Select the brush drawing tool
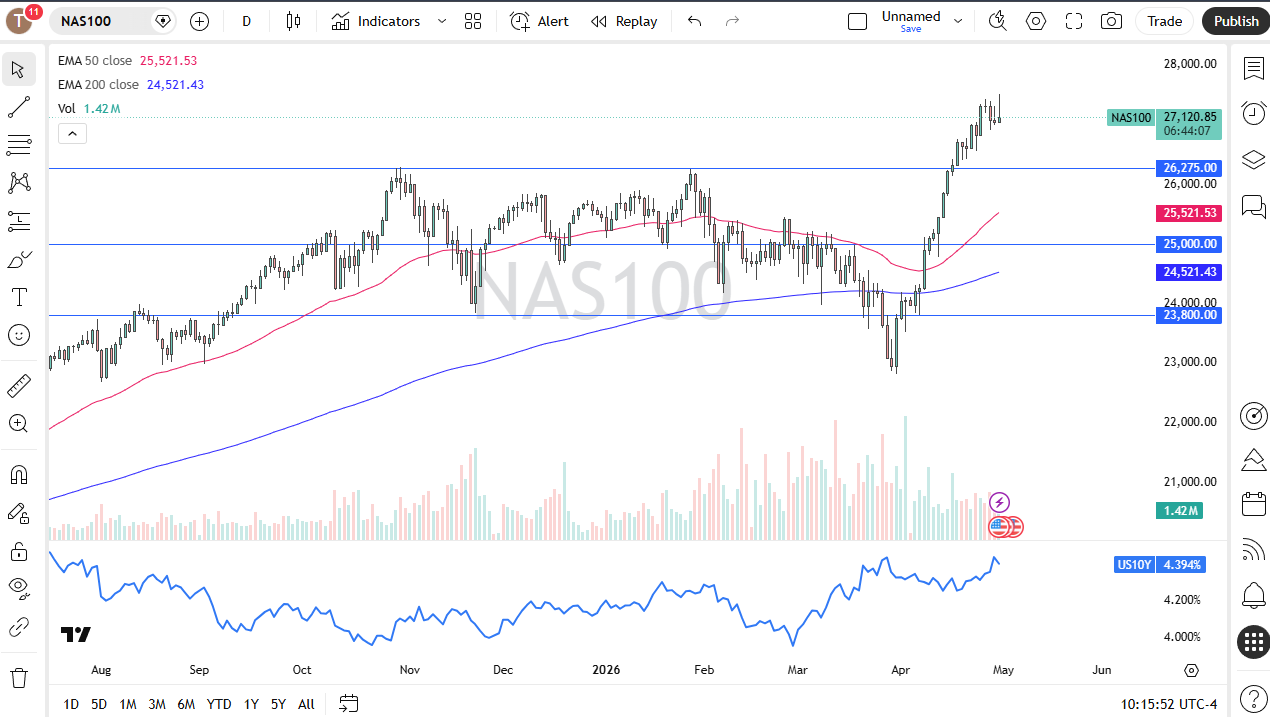 click(18, 260)
